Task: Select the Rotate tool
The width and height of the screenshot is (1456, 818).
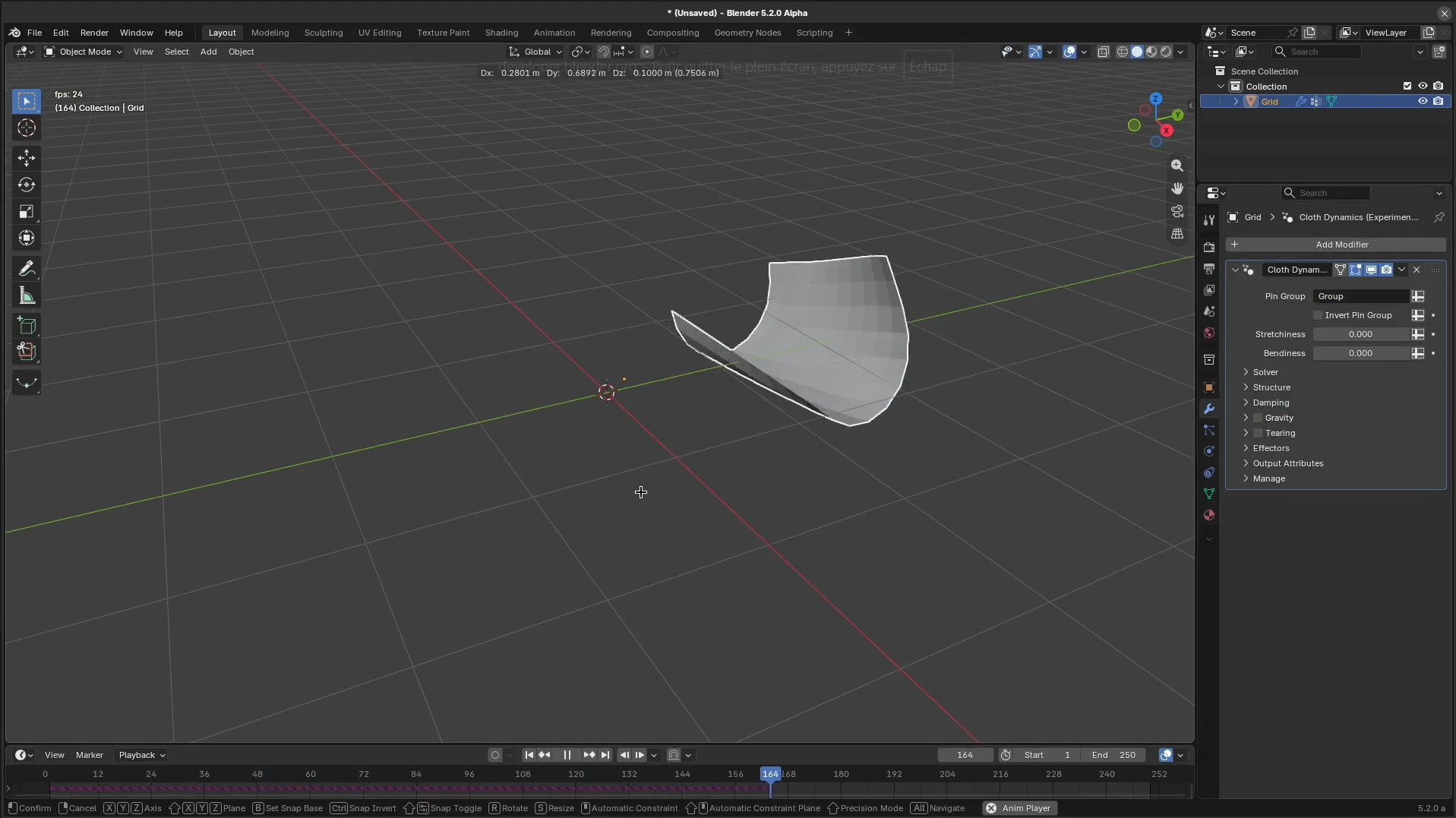Action: pyautogui.click(x=27, y=185)
